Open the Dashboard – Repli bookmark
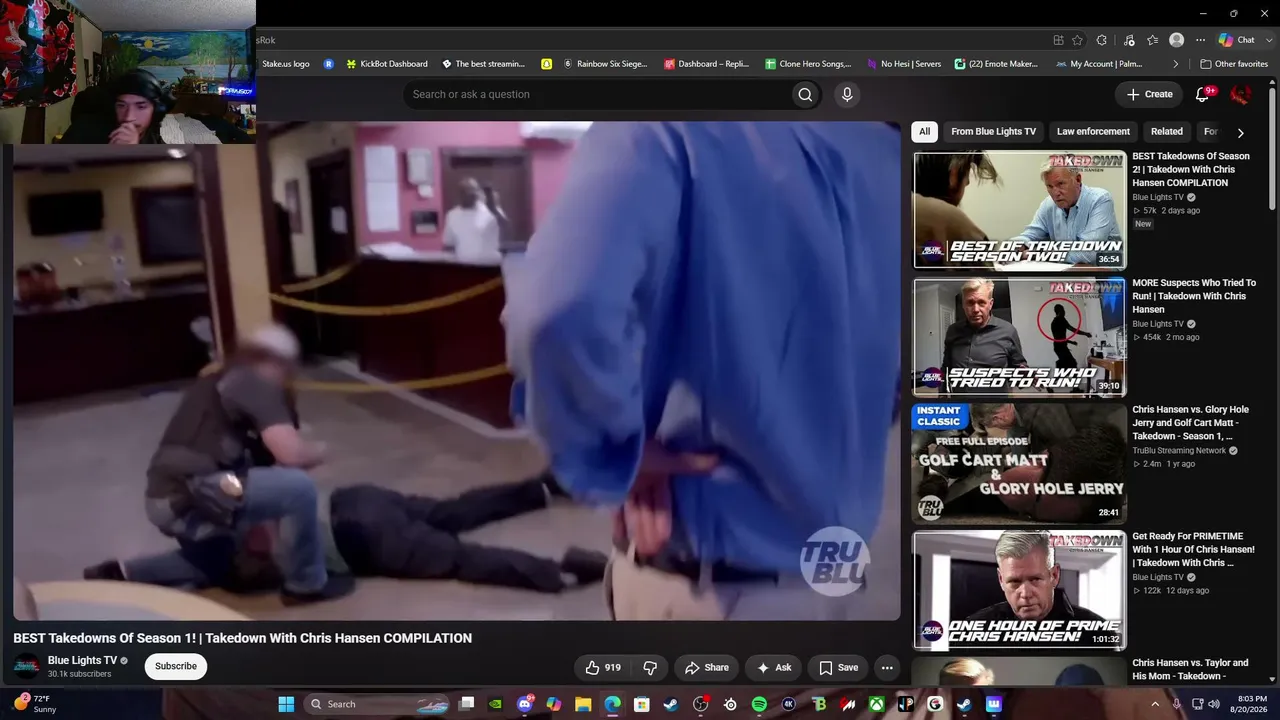This screenshot has width=1280, height=720. (706, 64)
